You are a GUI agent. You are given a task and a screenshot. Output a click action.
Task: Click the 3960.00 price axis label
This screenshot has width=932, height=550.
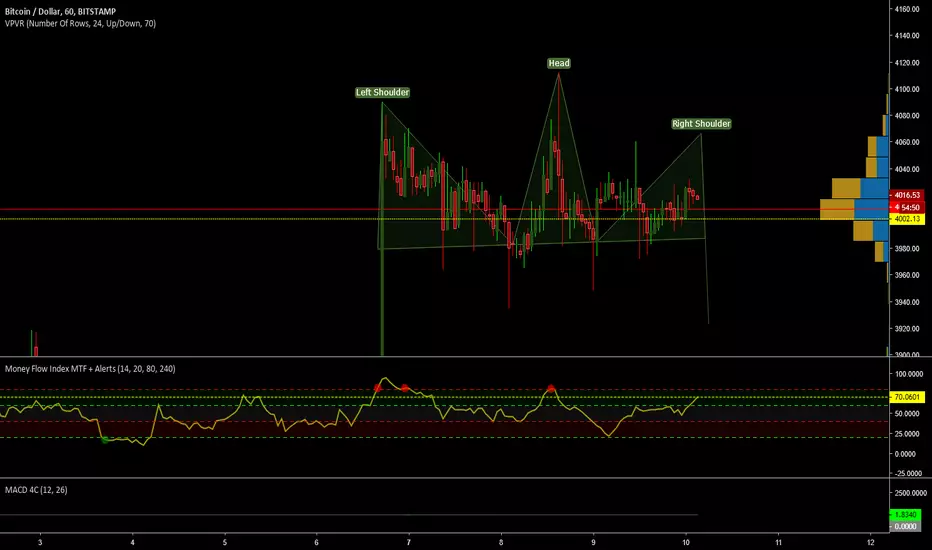(906, 275)
